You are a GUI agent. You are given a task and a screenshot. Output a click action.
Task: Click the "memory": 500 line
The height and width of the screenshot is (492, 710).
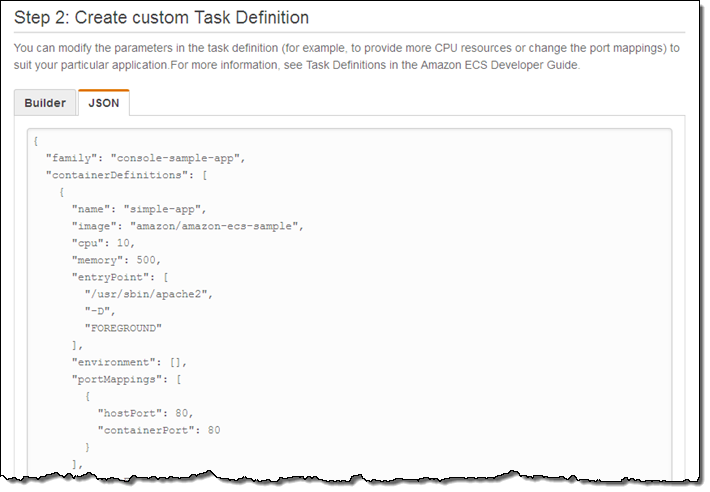117,260
